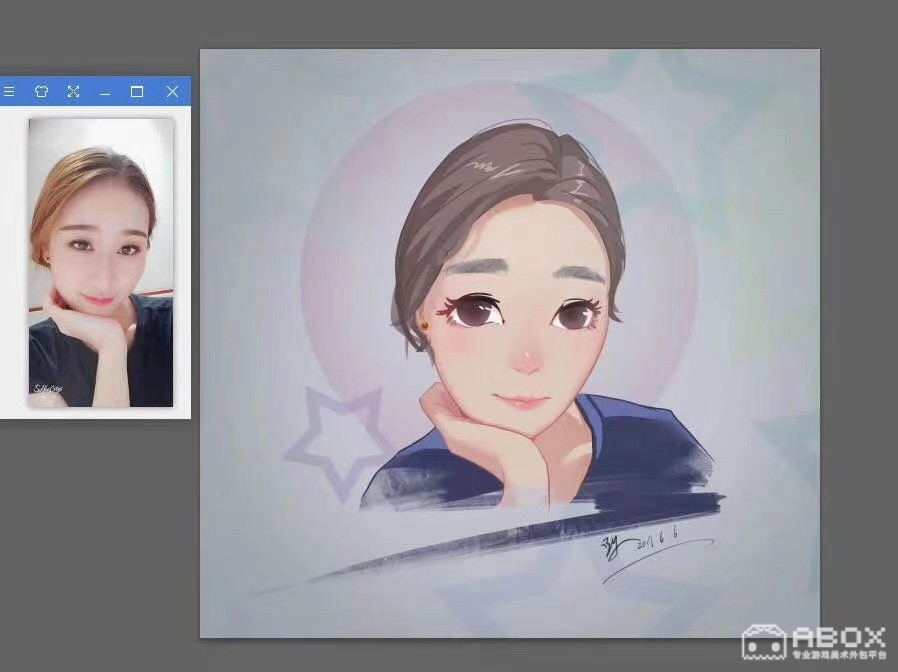Minimize the image viewer window
Image resolution: width=898 pixels, height=672 pixels.
click(x=105, y=93)
